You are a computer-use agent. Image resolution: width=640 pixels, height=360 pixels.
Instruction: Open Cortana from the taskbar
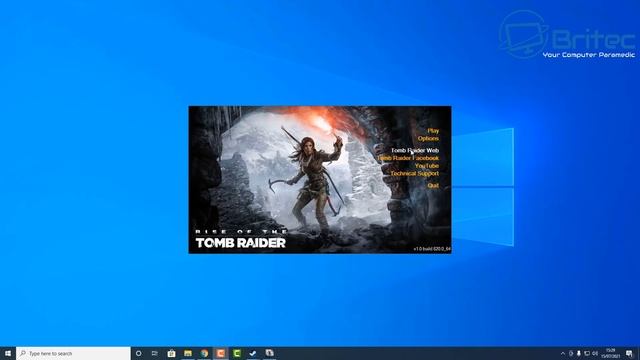click(138, 353)
